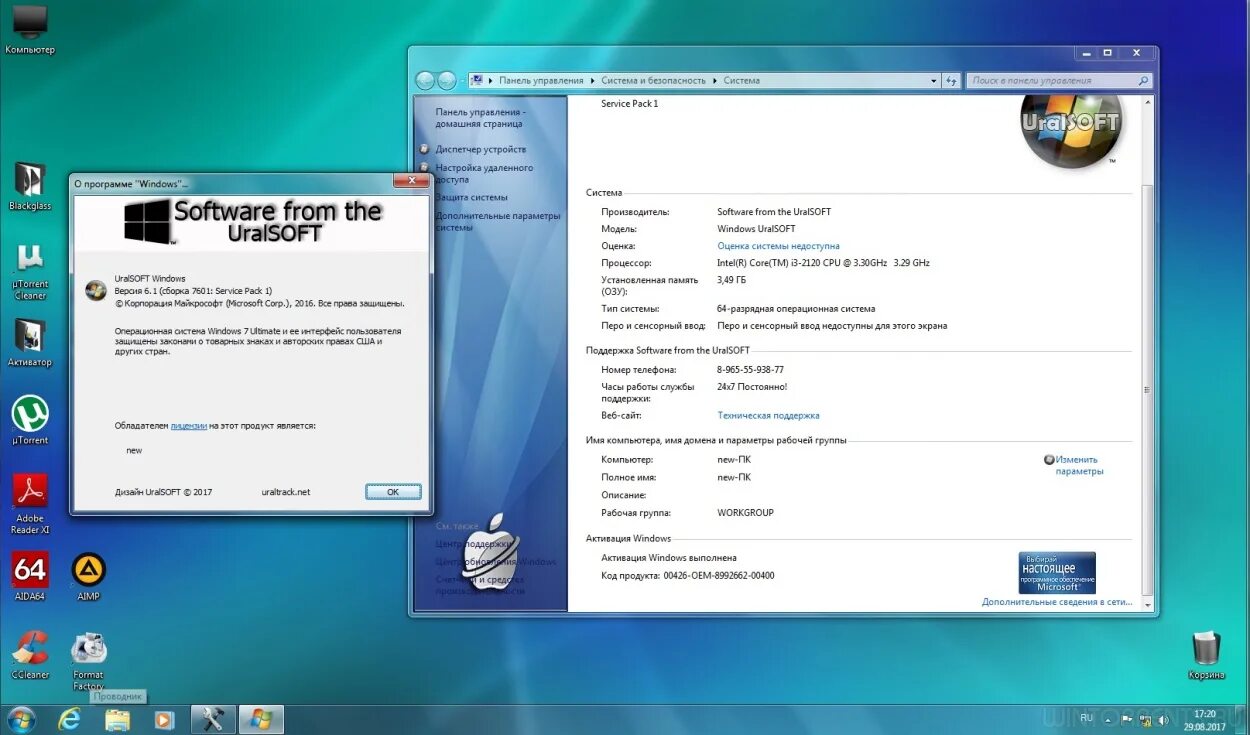Go to Система и безопасность breadcrumb
The width and height of the screenshot is (1250, 735).
point(653,81)
